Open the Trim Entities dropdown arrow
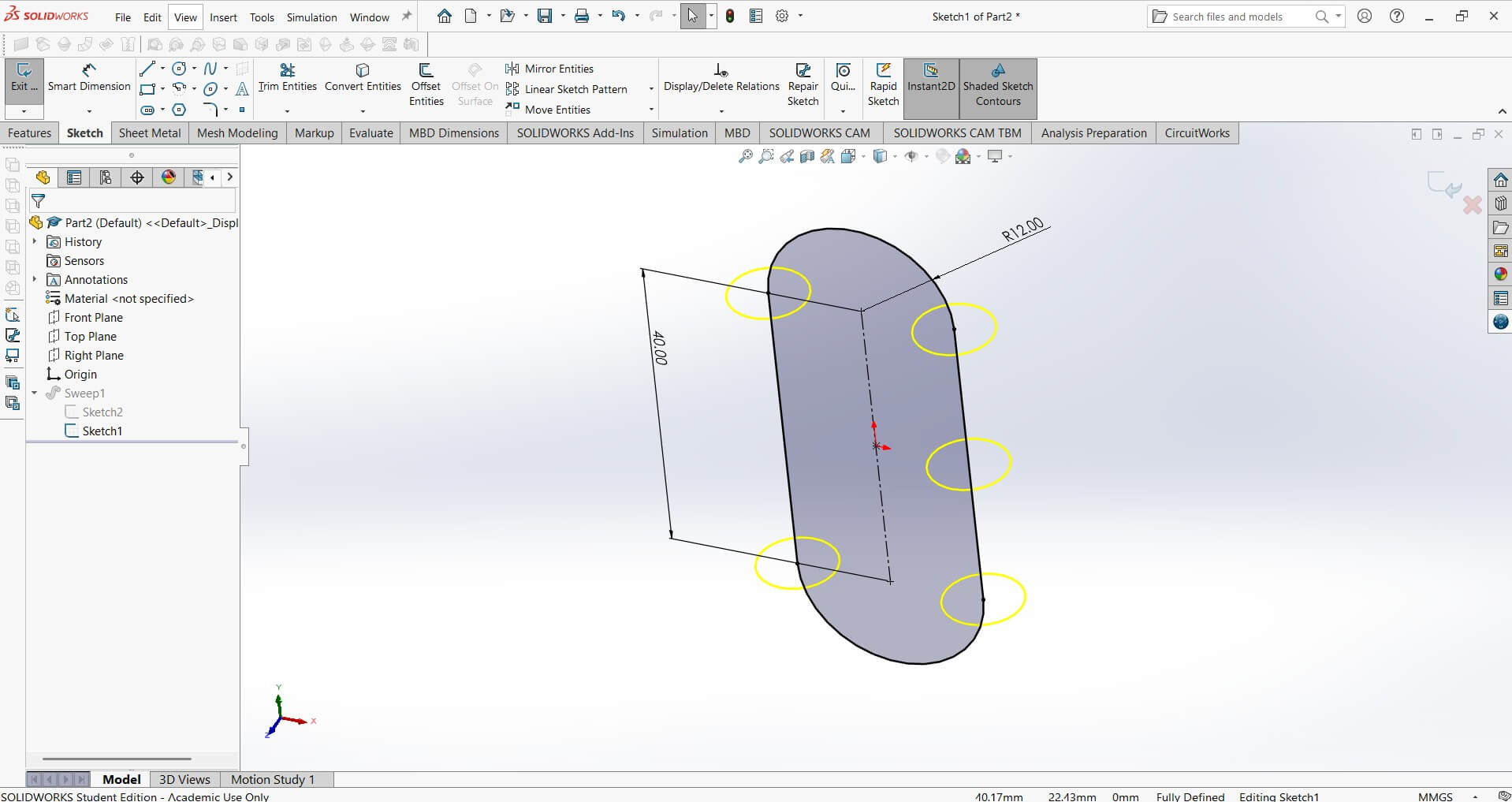Image resolution: width=1512 pixels, height=802 pixels. [x=287, y=111]
